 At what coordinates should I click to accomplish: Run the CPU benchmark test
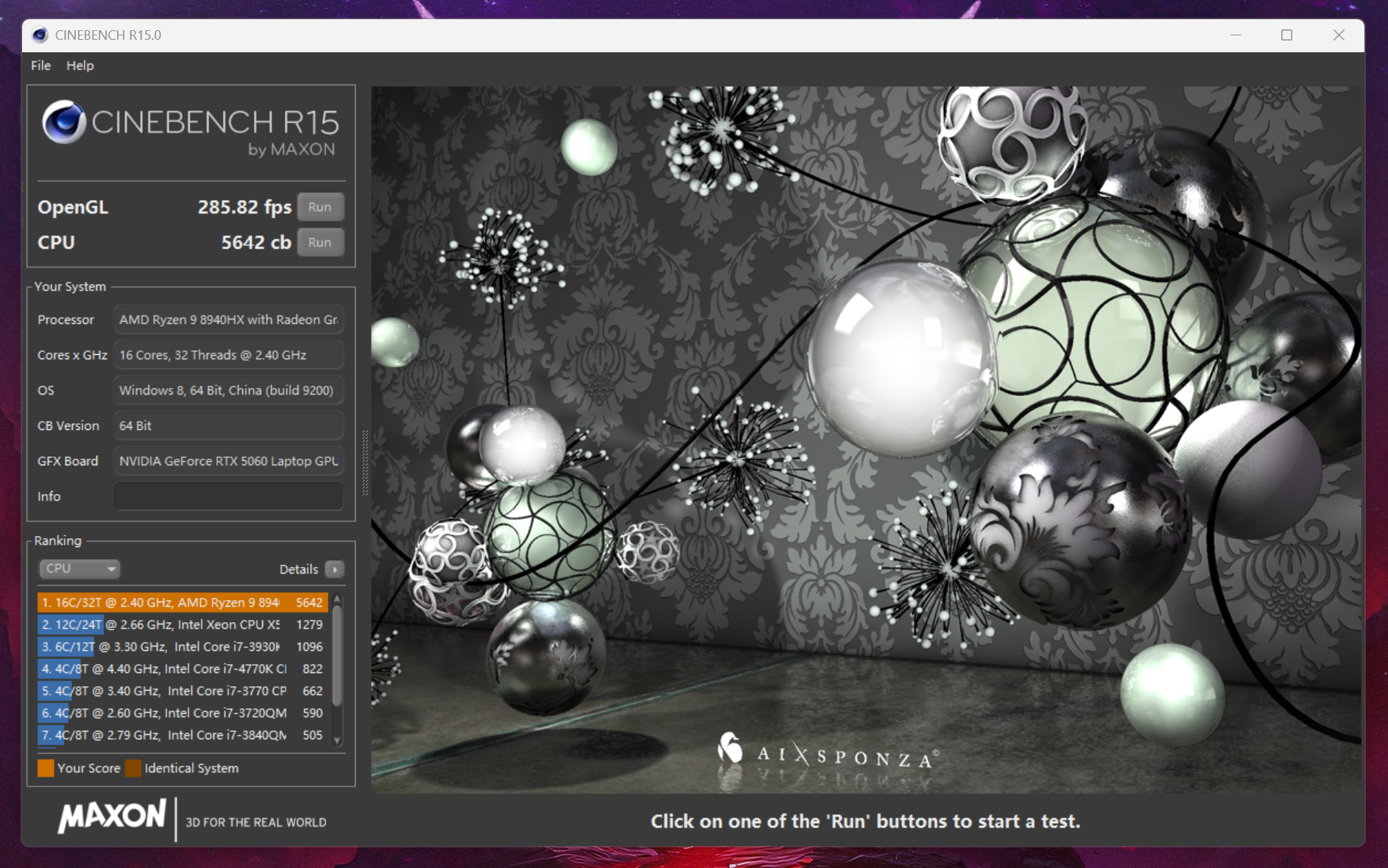coord(320,242)
